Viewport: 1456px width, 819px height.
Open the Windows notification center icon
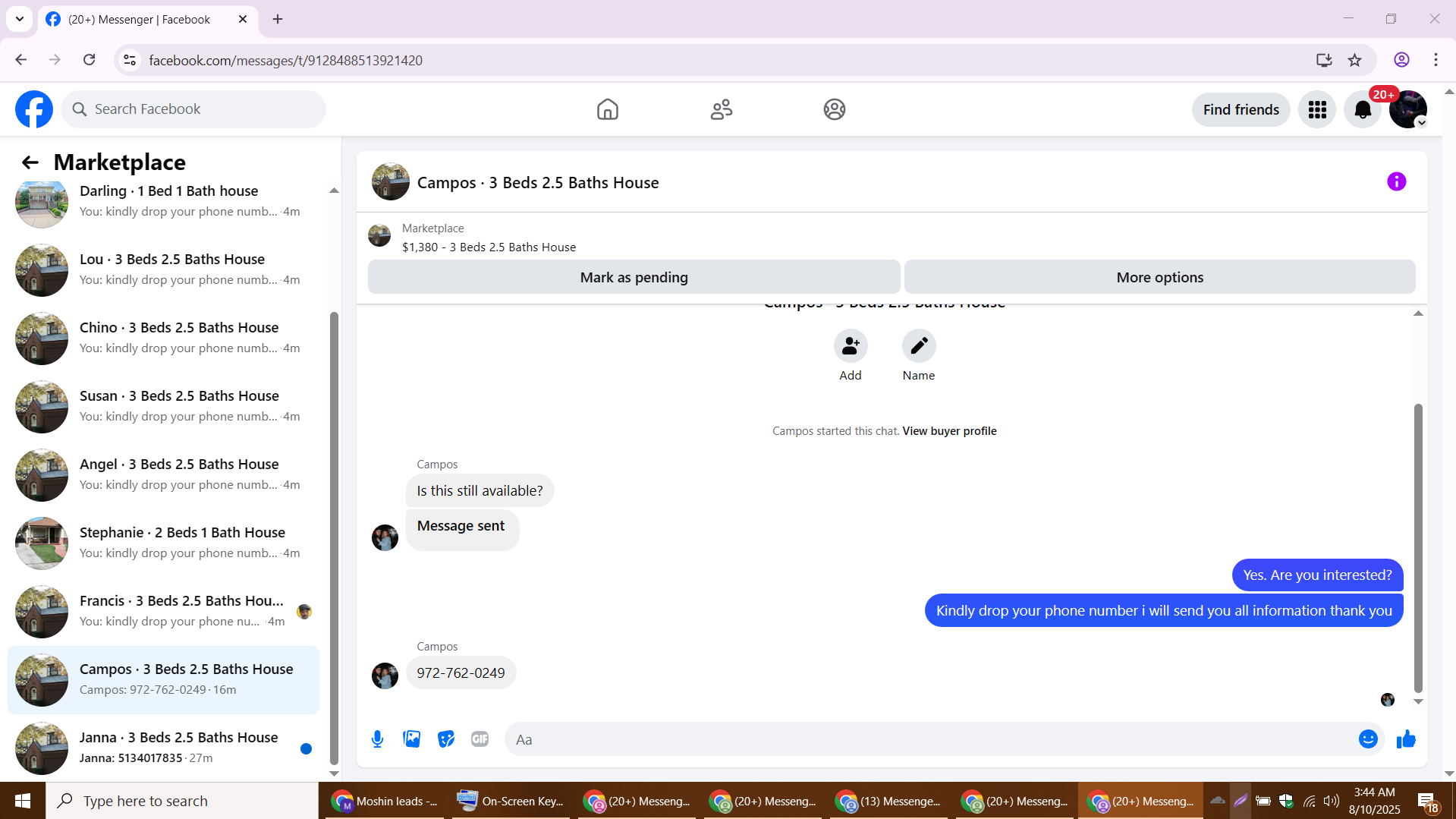pyautogui.click(x=1428, y=801)
